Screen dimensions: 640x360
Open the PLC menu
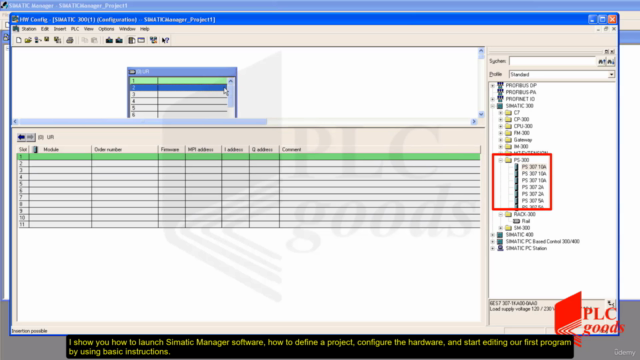(x=75, y=29)
